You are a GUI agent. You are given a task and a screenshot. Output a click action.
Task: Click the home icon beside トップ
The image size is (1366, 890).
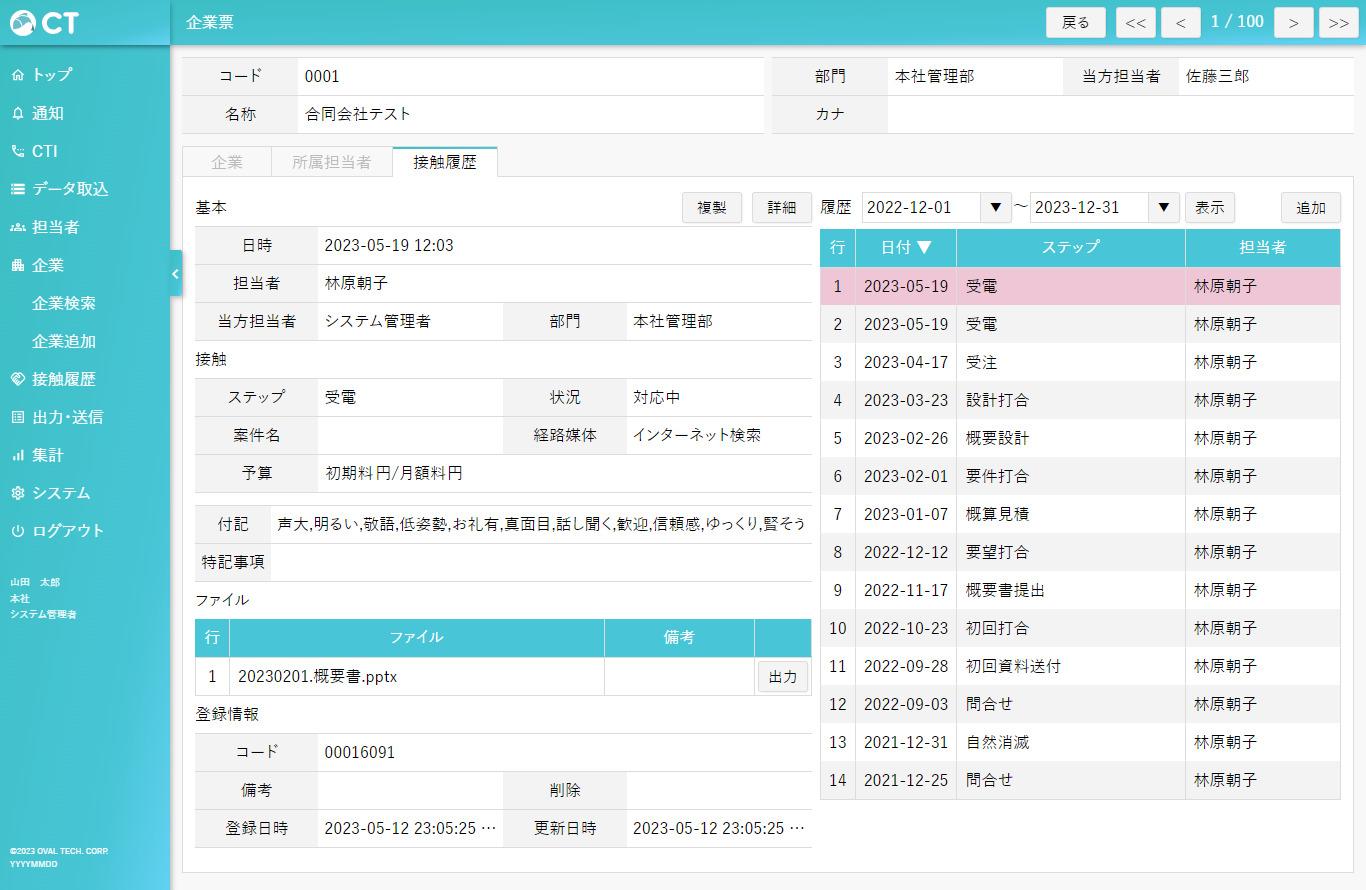point(18,75)
